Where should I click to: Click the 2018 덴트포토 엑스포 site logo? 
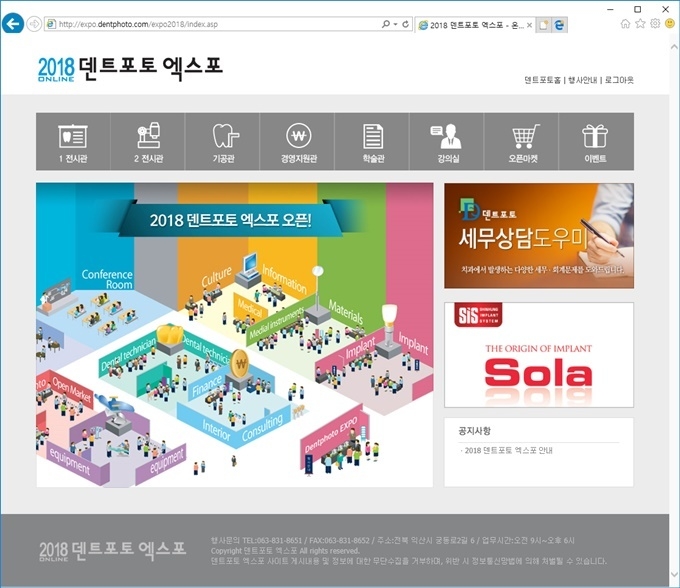[130, 69]
